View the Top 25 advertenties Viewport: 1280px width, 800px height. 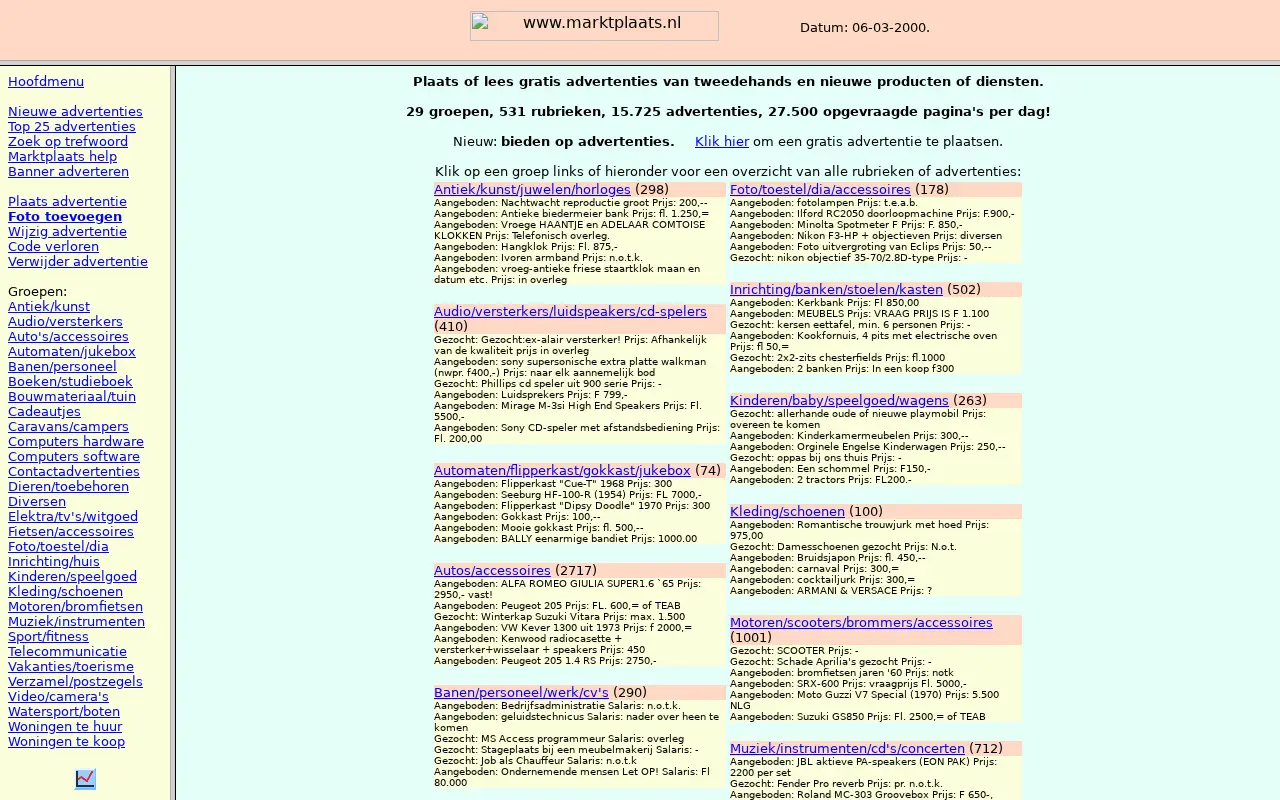click(72, 126)
